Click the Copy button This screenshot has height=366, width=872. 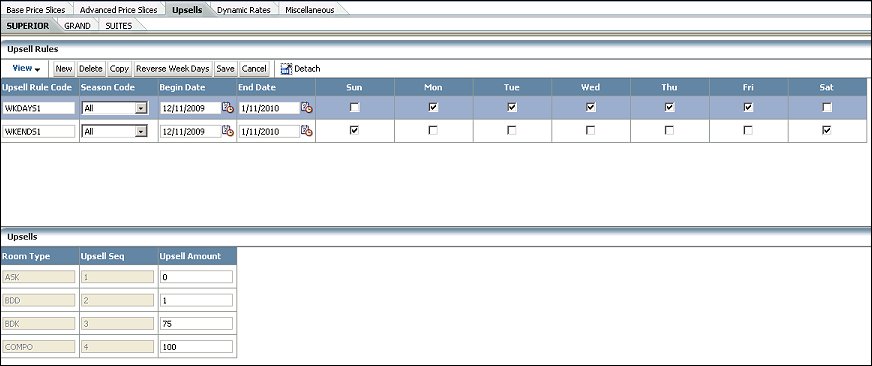click(x=119, y=69)
